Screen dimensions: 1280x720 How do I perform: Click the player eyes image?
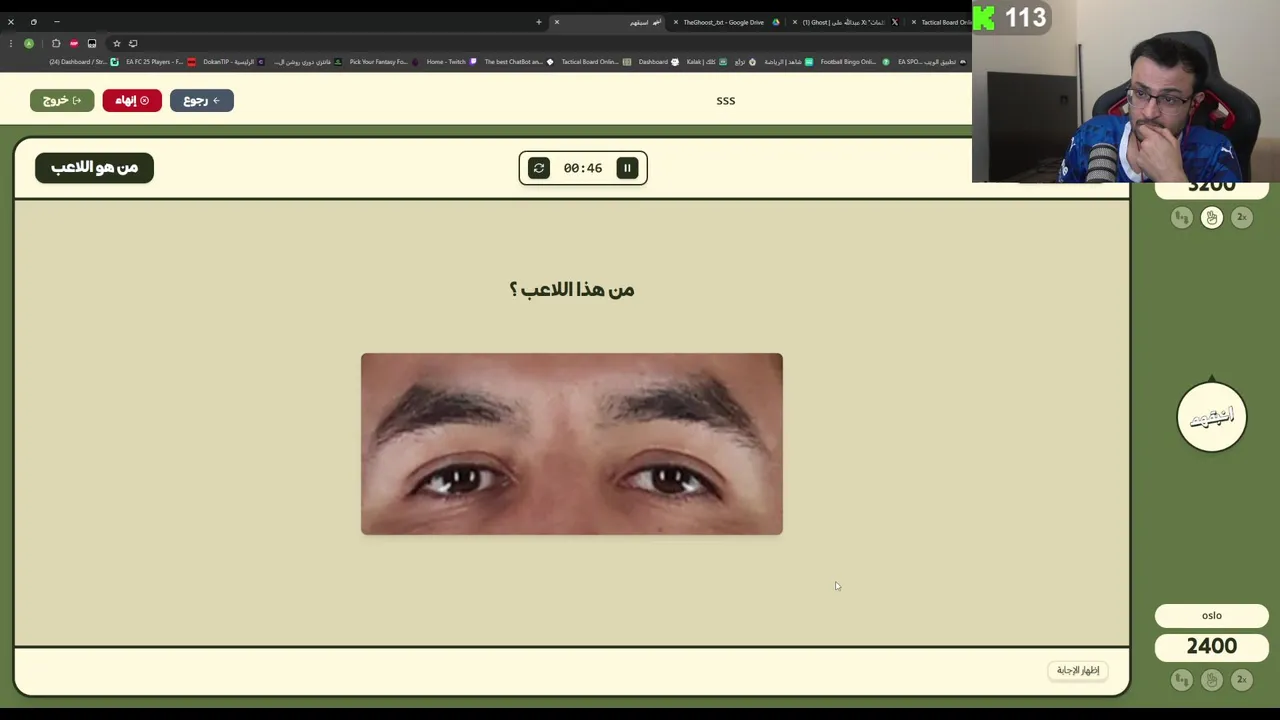coord(572,444)
